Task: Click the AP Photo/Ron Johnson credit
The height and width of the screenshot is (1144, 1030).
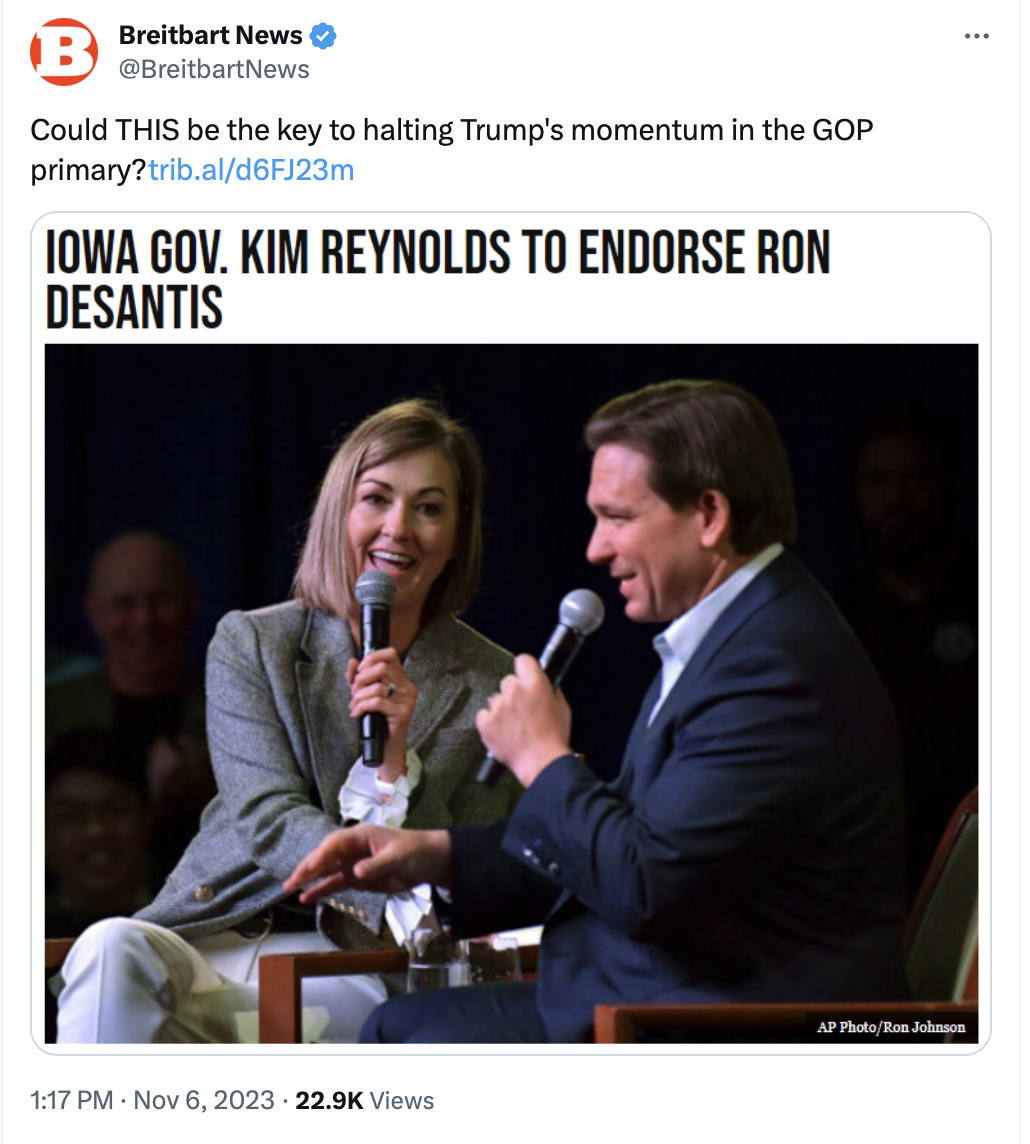Action: (890, 1027)
